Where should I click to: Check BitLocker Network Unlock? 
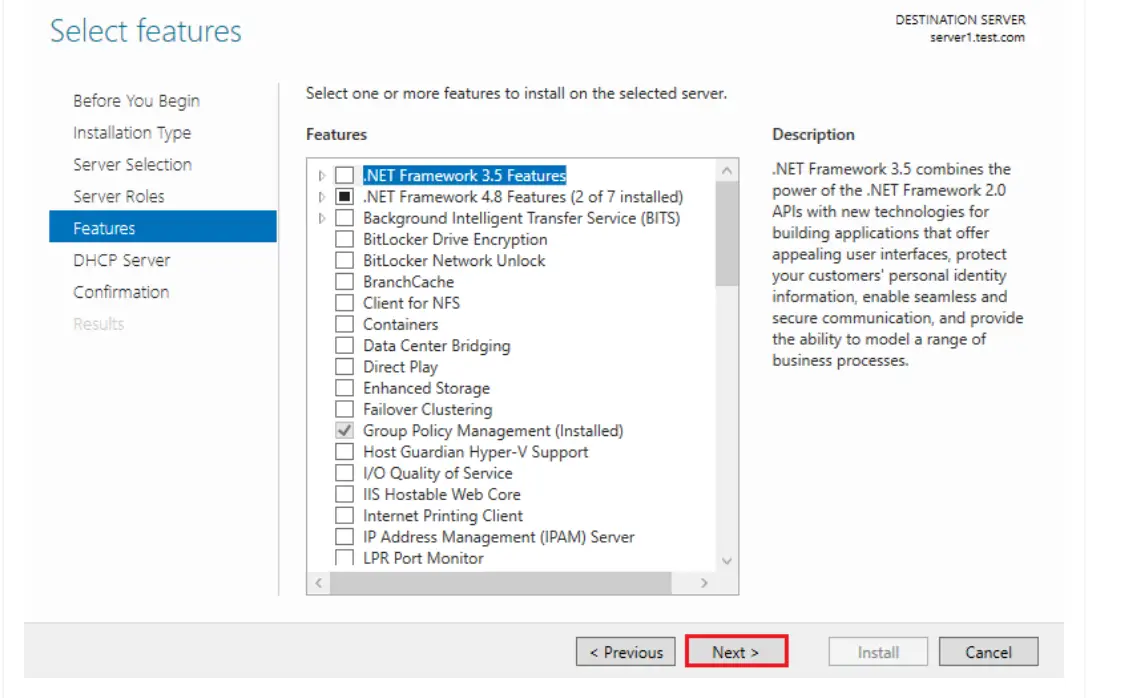pyautogui.click(x=345, y=260)
